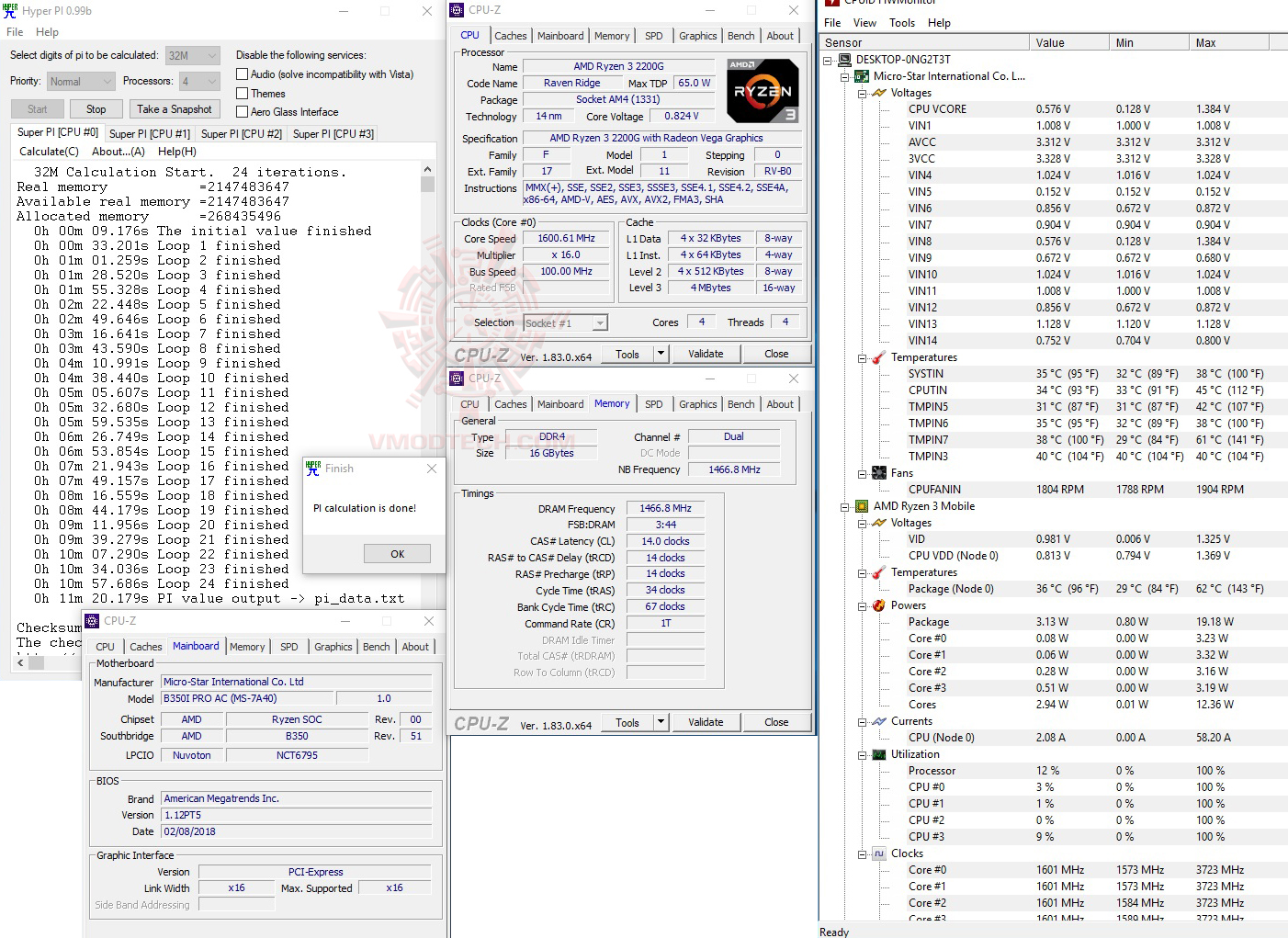Click the thermometer icon for Micro-Star Temperatures
The image size is (1288, 938).
point(879,357)
